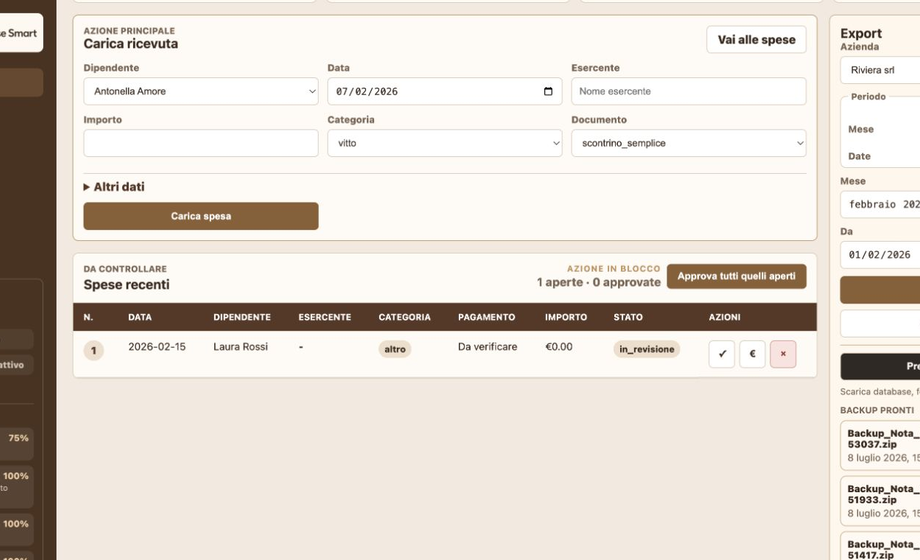The image size is (920, 560).
Task: Open Documento dropdown scontrino_semplice
Action: point(689,143)
